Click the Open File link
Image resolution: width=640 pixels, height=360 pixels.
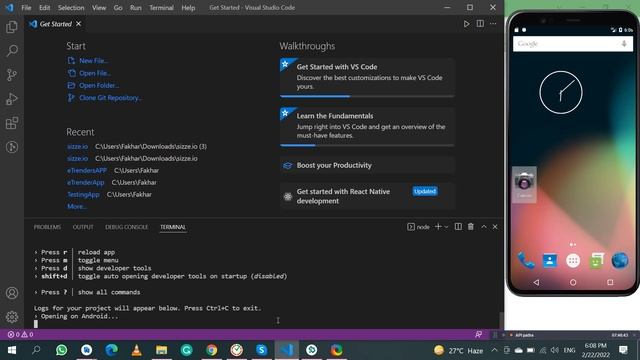[x=95, y=73]
